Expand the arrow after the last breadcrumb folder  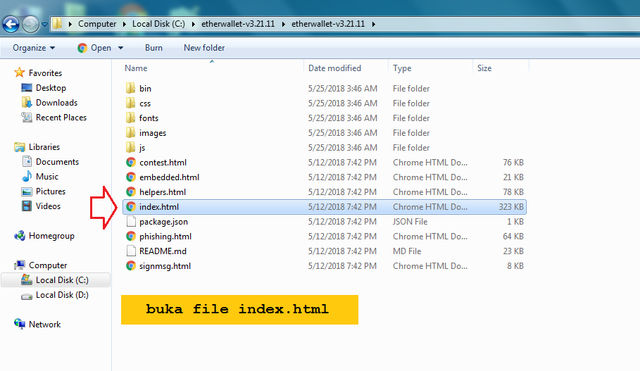click(x=373, y=24)
